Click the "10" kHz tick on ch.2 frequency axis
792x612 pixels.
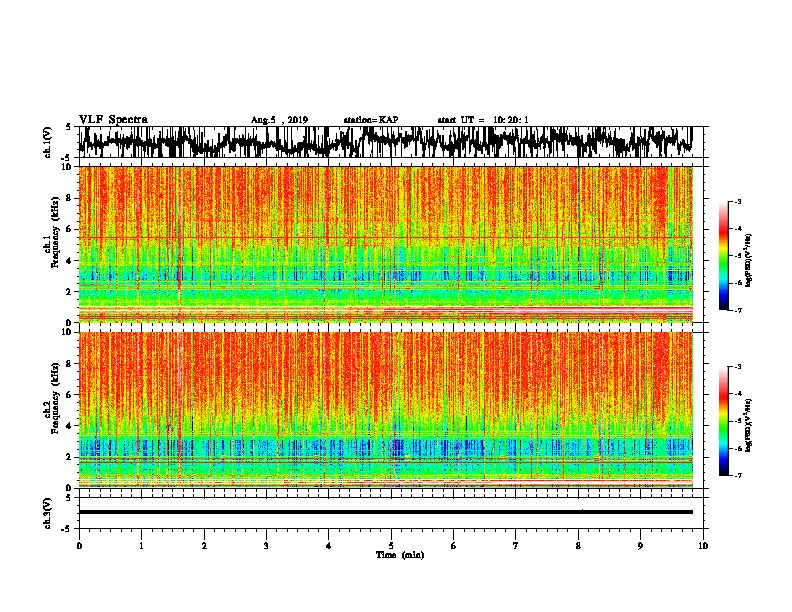click(x=67, y=332)
